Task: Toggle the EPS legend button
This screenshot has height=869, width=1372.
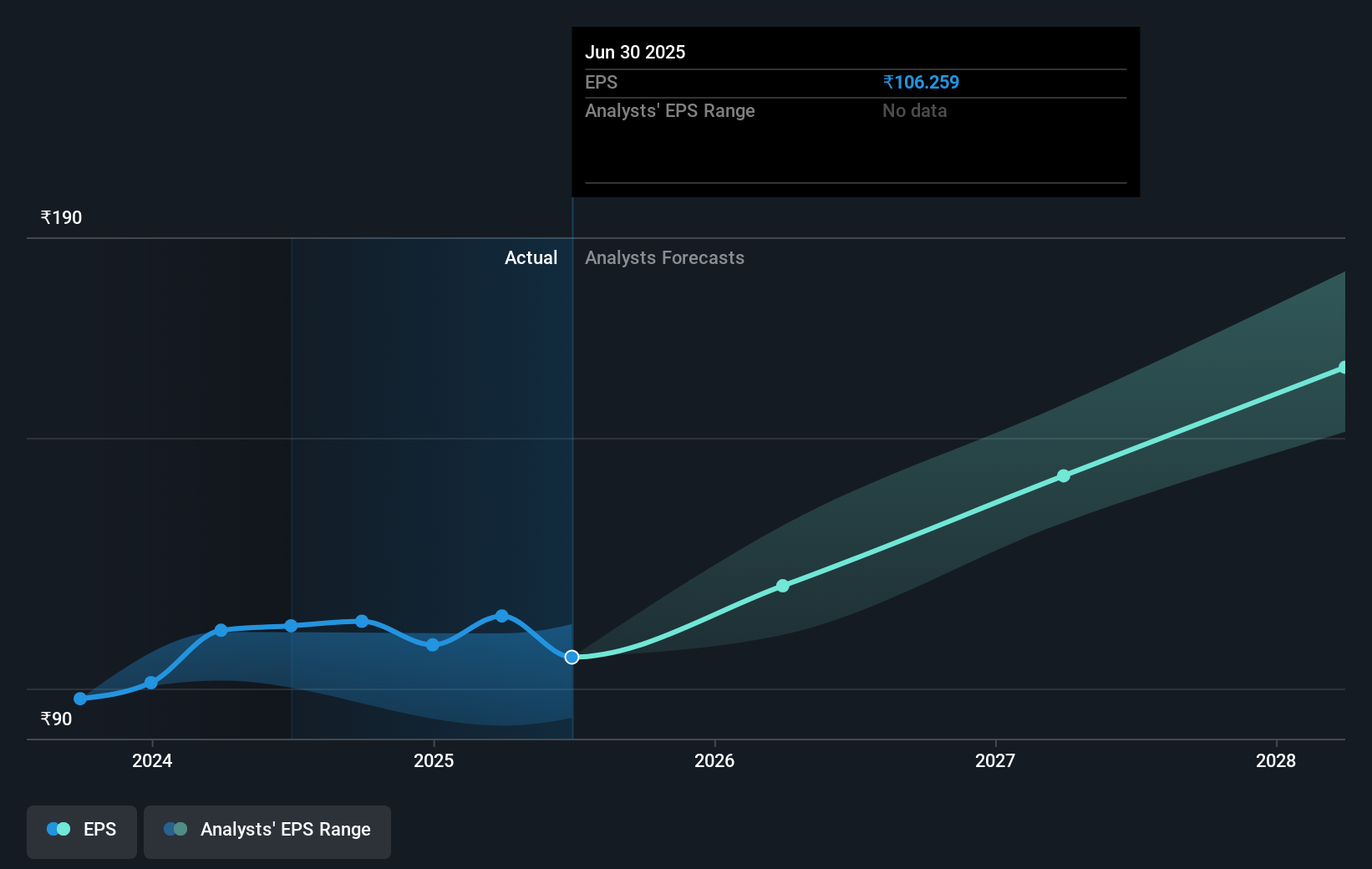Action: pos(82,831)
